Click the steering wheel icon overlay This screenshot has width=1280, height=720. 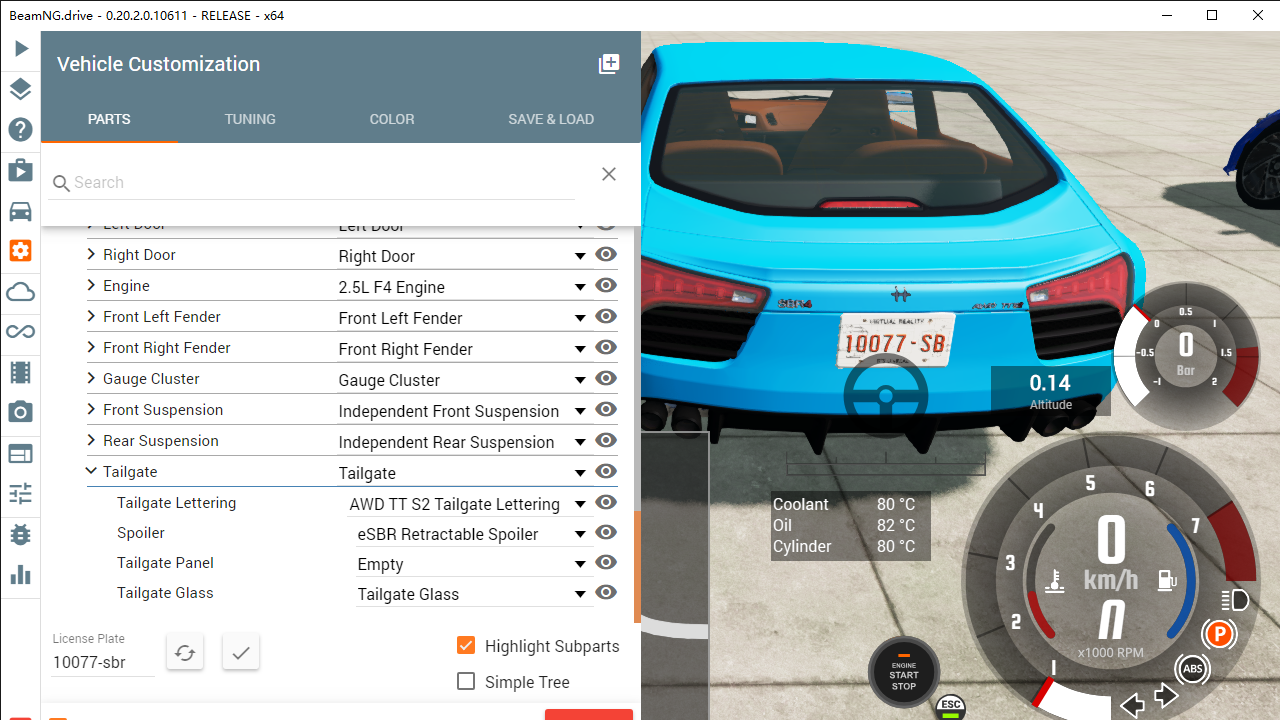886,396
